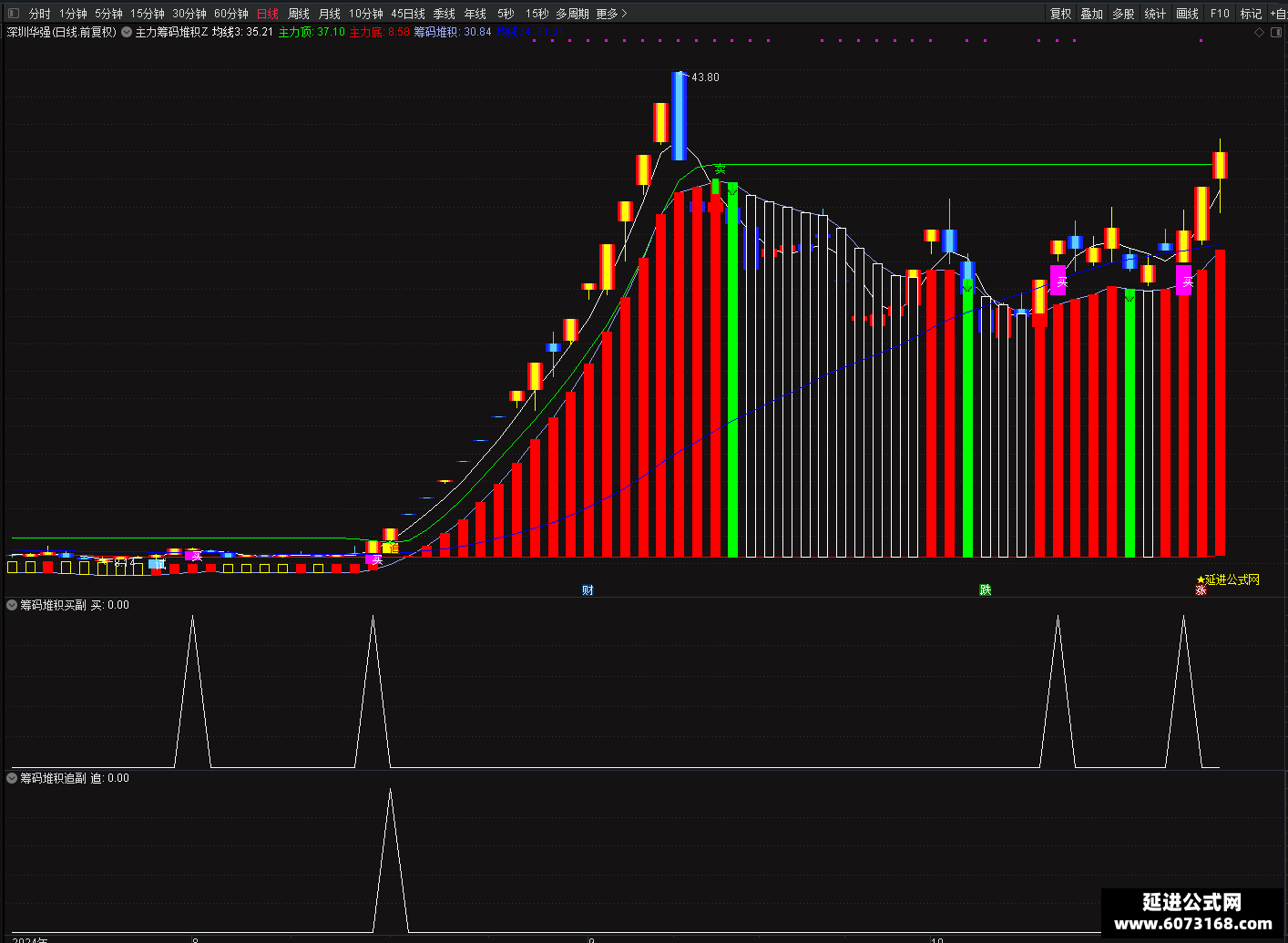This screenshot has width=1288, height=943.
Task: Click the diamond icon at chart top-right
Action: coord(1260,32)
